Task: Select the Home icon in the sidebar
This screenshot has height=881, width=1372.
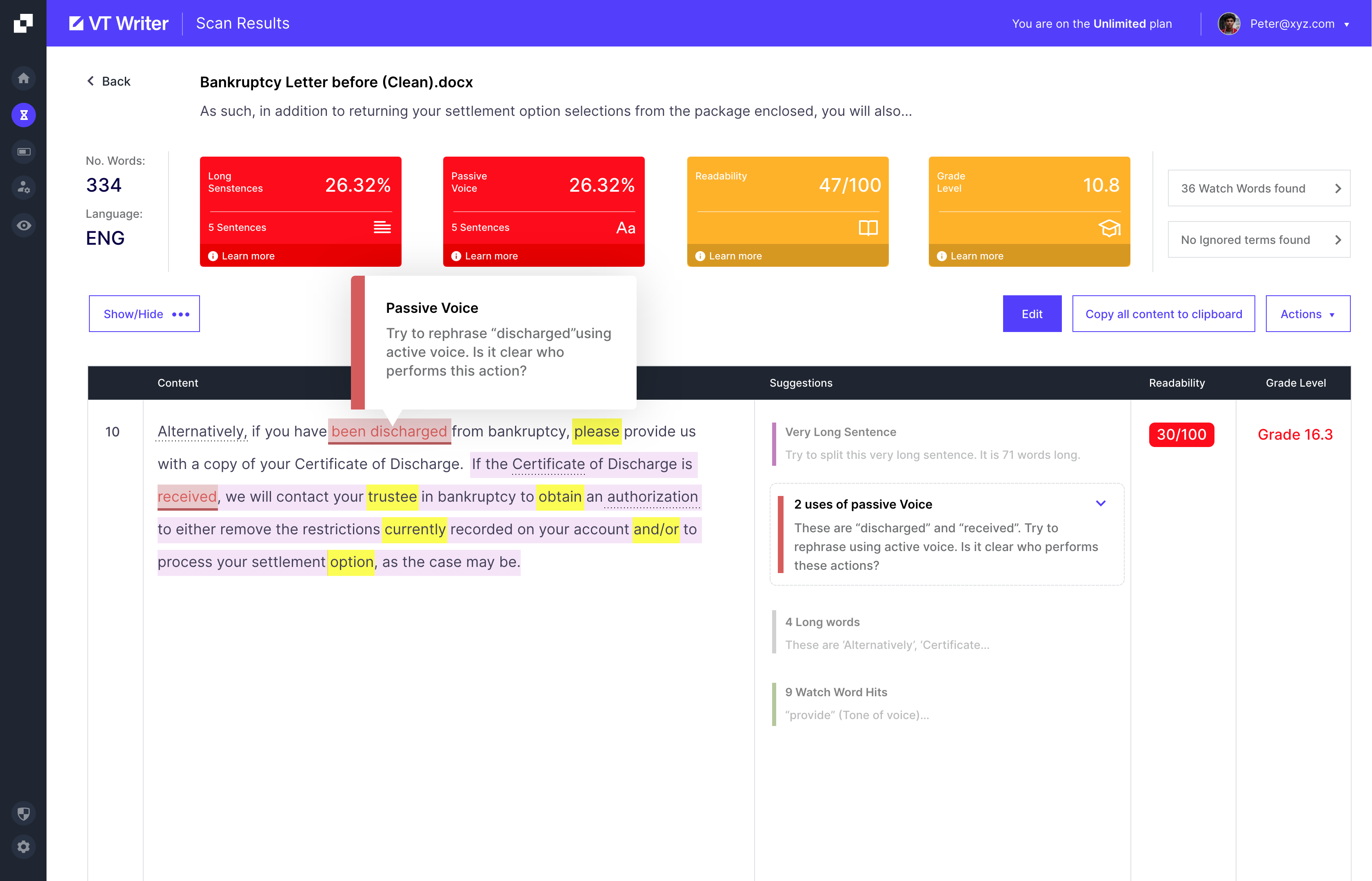Action: 24,78
